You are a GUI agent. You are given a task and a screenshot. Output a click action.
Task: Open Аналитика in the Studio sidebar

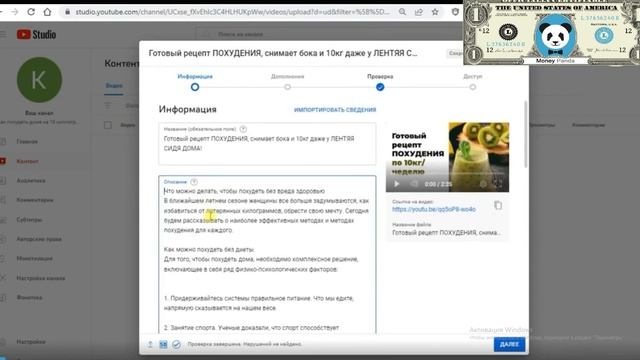tap(31, 180)
